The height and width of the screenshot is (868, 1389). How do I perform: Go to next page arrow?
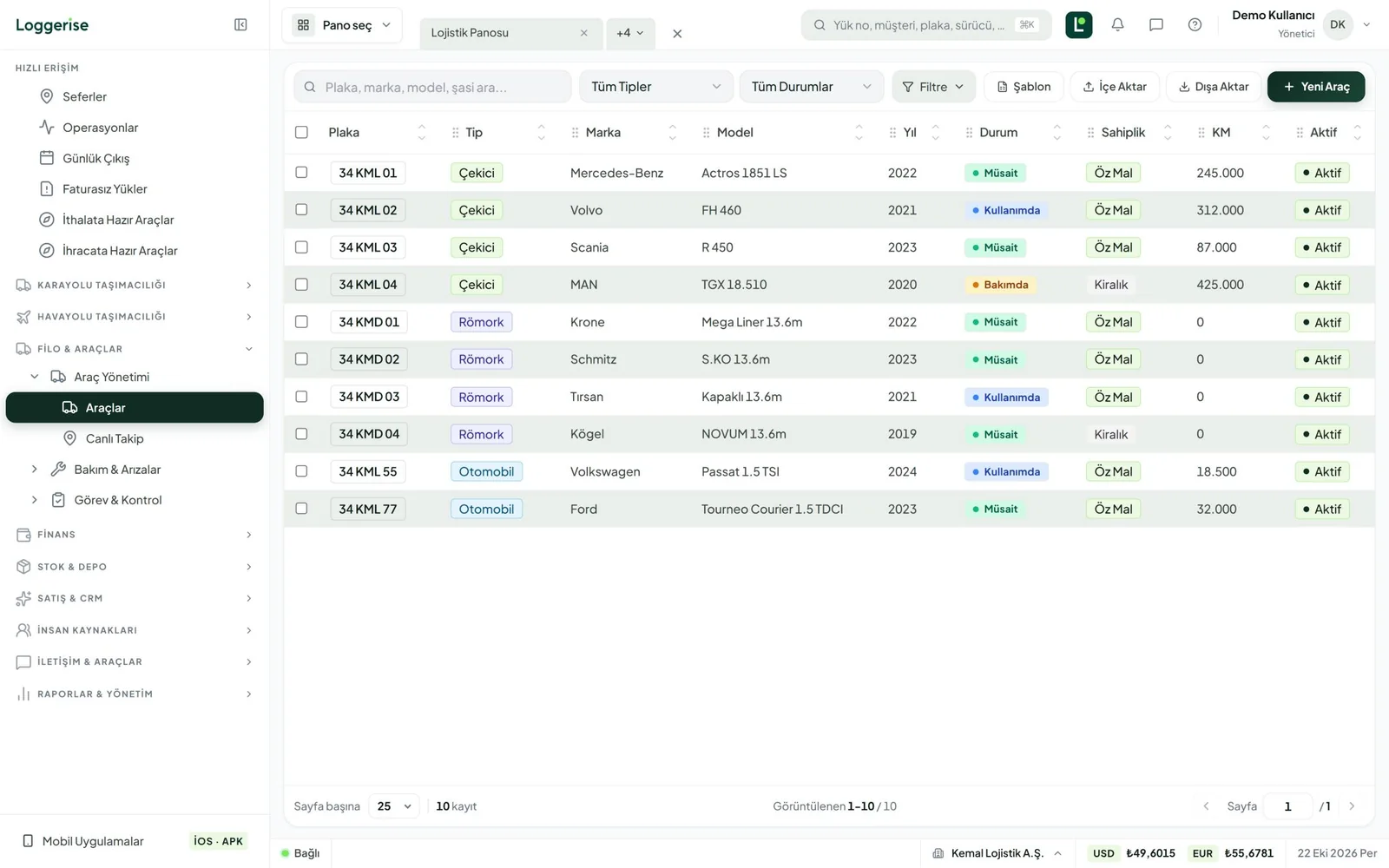point(1352,806)
